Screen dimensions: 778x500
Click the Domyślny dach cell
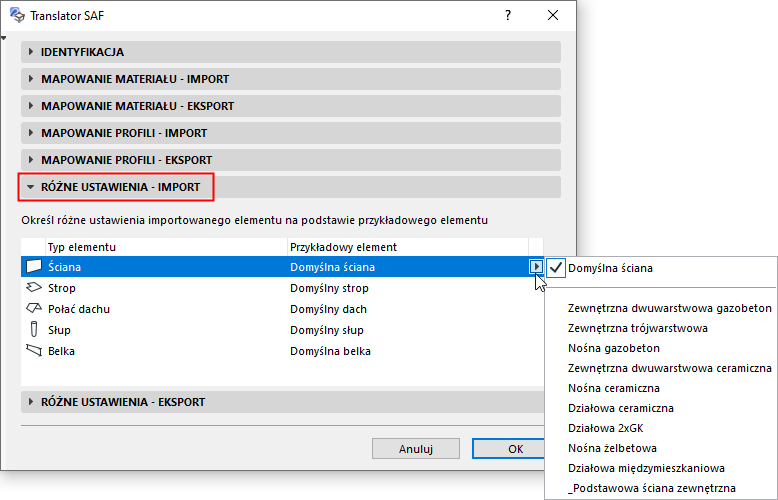coord(328,309)
